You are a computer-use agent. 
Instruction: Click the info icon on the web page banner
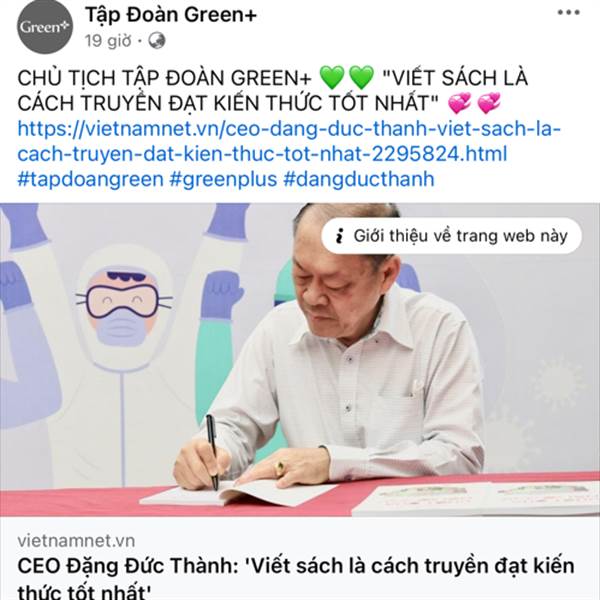(339, 236)
